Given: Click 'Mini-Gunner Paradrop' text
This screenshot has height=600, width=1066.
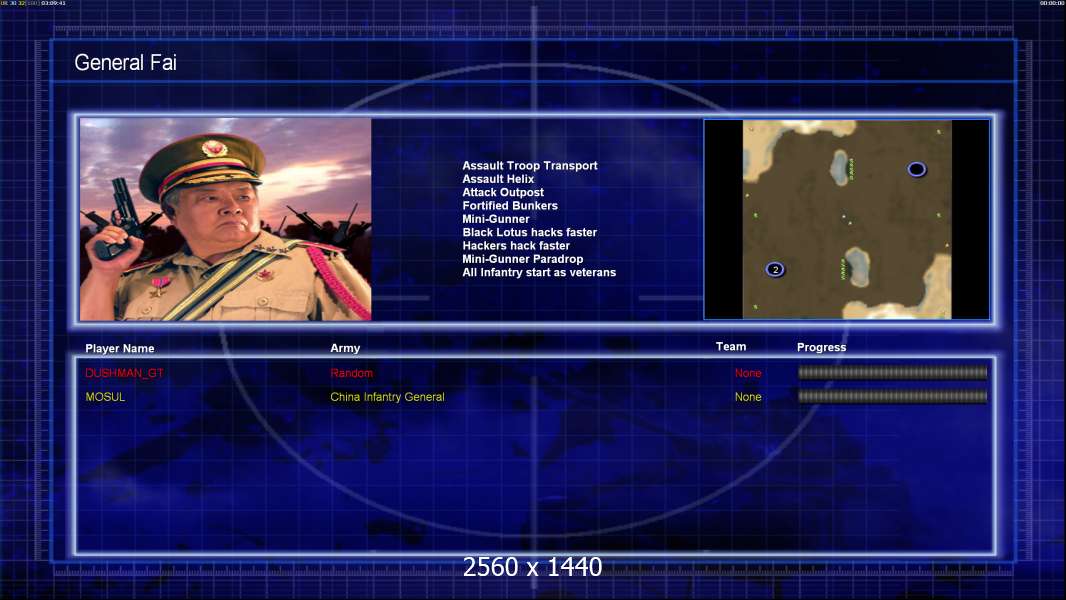Looking at the screenshot, I should tap(522, 259).
